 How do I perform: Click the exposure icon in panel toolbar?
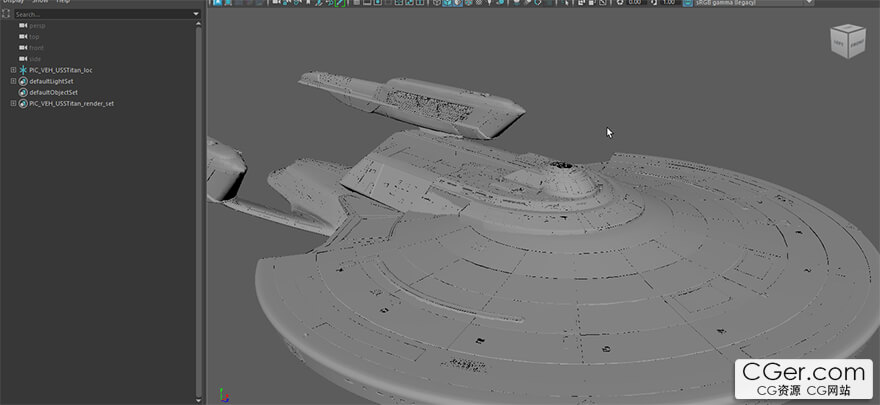[x=620, y=3]
